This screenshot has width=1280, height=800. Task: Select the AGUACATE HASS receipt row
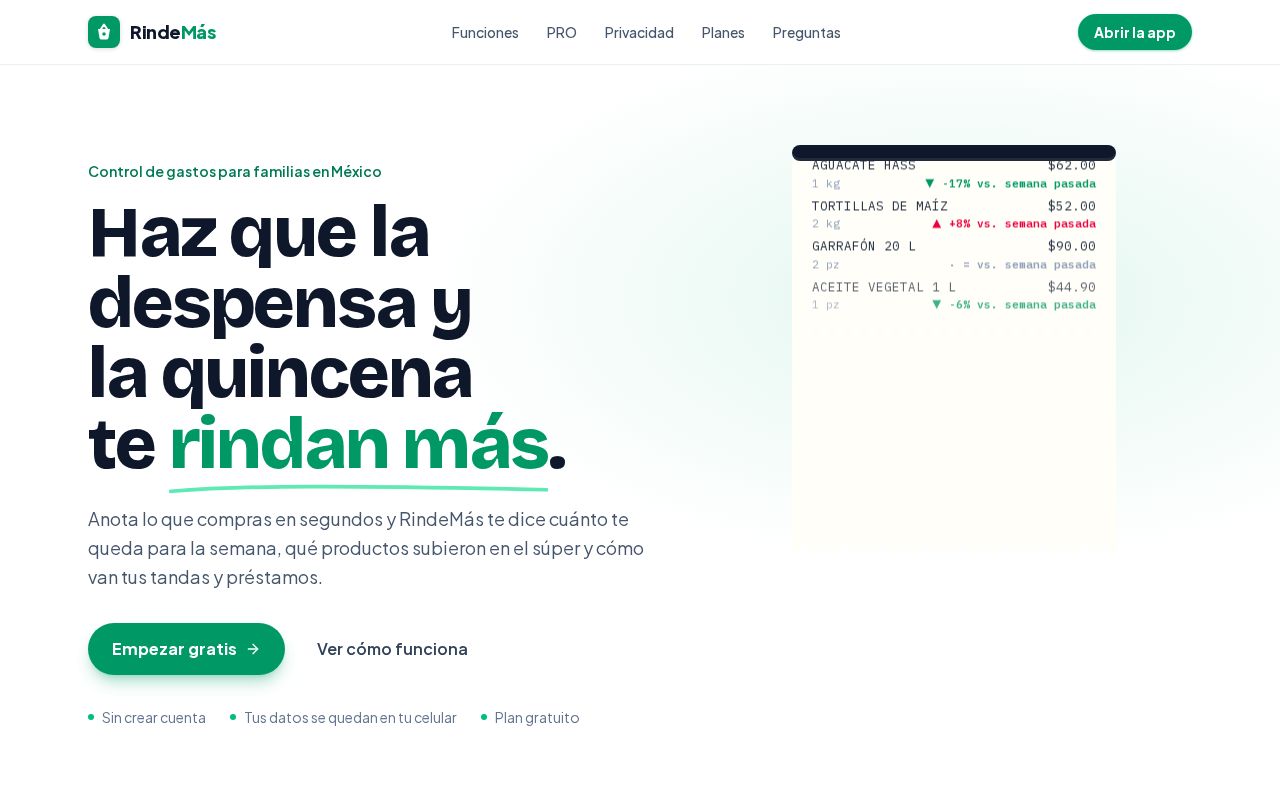click(954, 174)
